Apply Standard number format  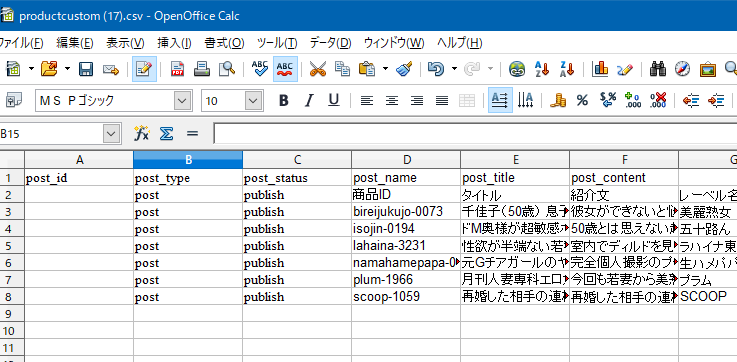pyautogui.click(x=608, y=100)
